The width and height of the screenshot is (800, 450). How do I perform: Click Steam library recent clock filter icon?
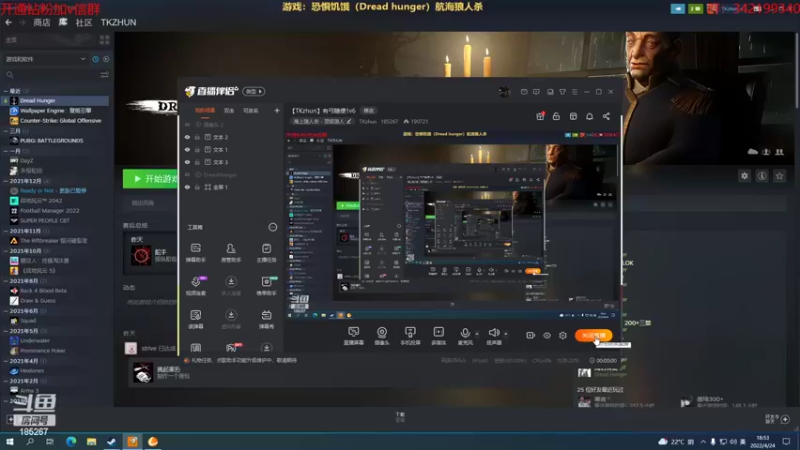(95, 59)
